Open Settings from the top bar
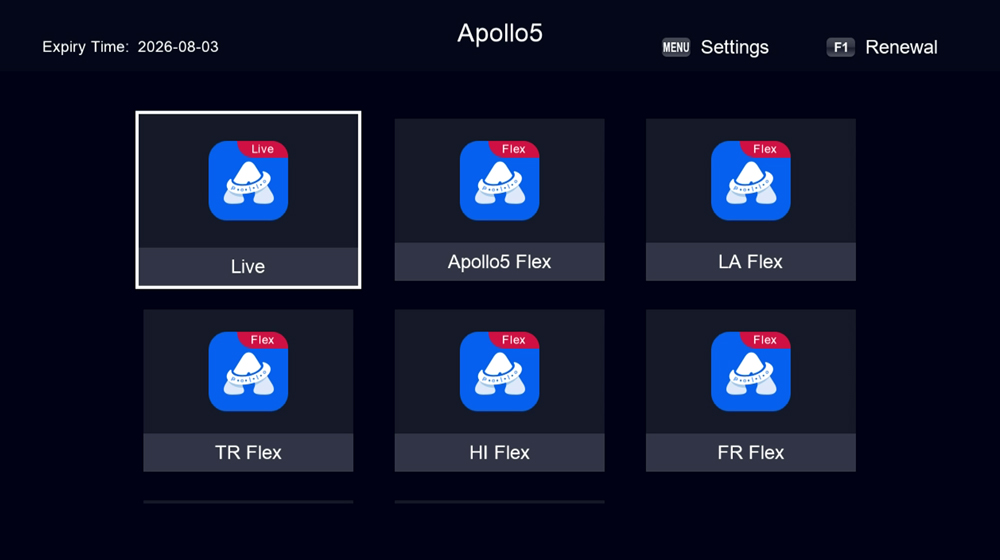 point(733,47)
